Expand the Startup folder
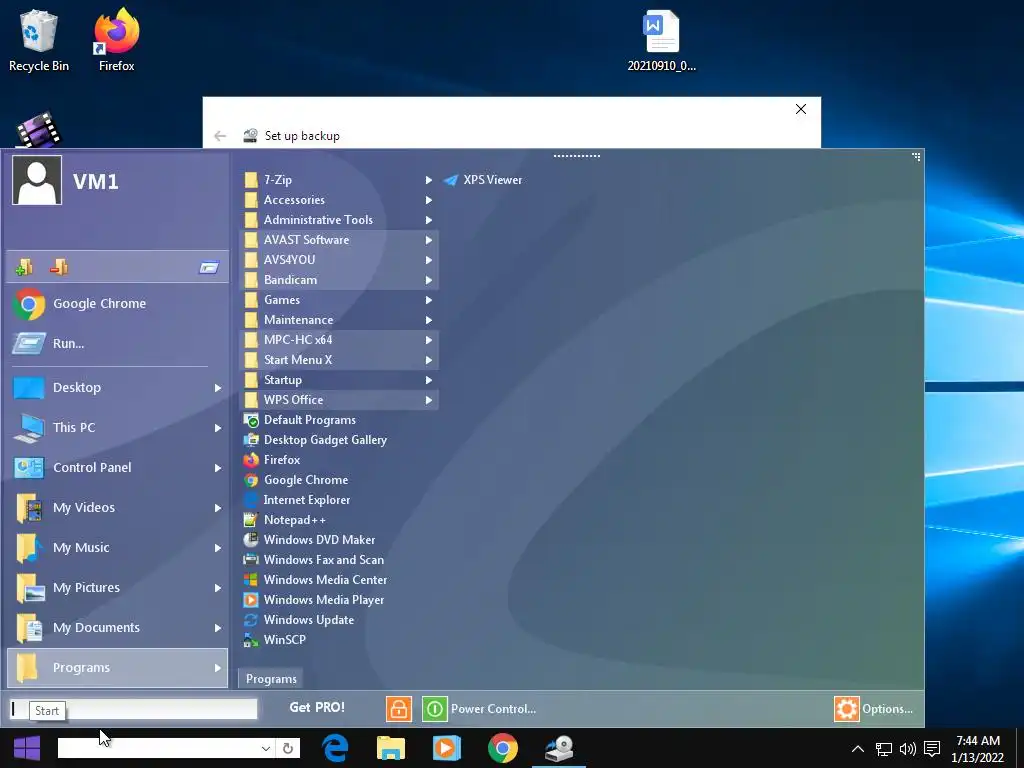 click(339, 380)
